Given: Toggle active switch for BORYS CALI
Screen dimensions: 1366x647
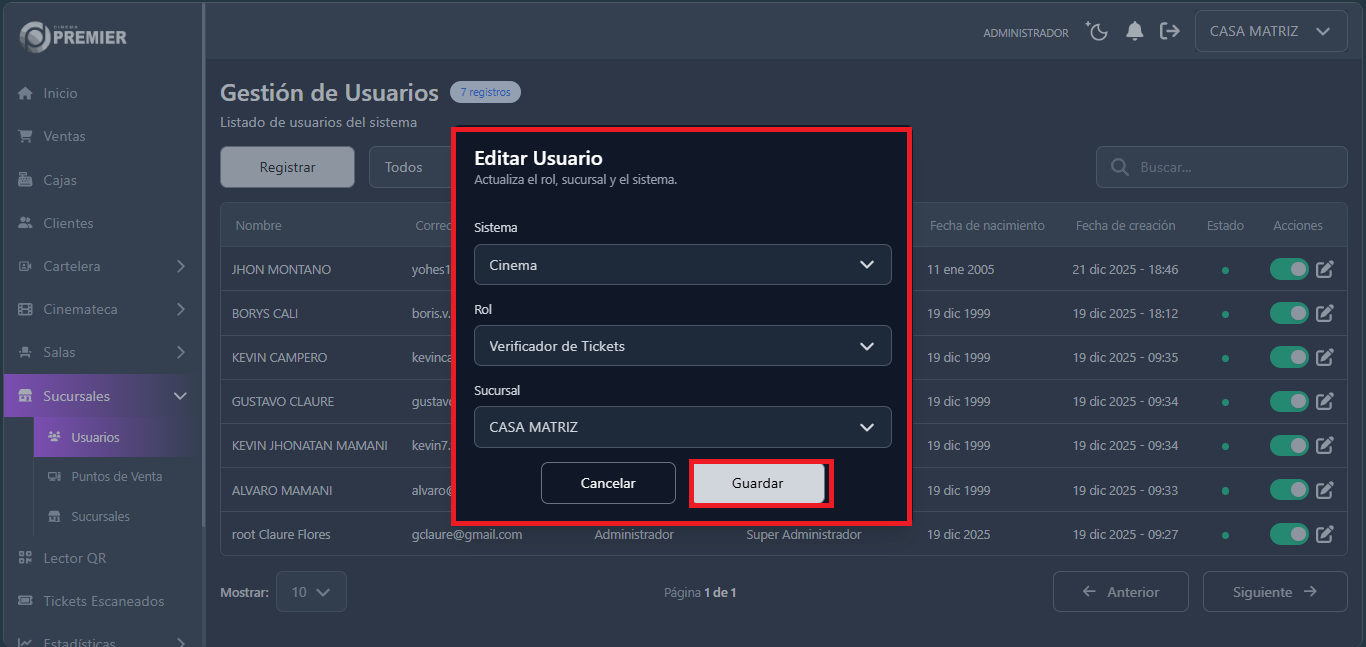Looking at the screenshot, I should click(x=1289, y=313).
